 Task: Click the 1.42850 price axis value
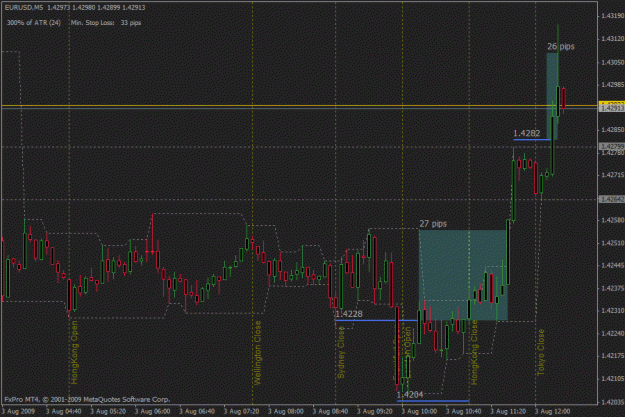[x=612, y=130]
